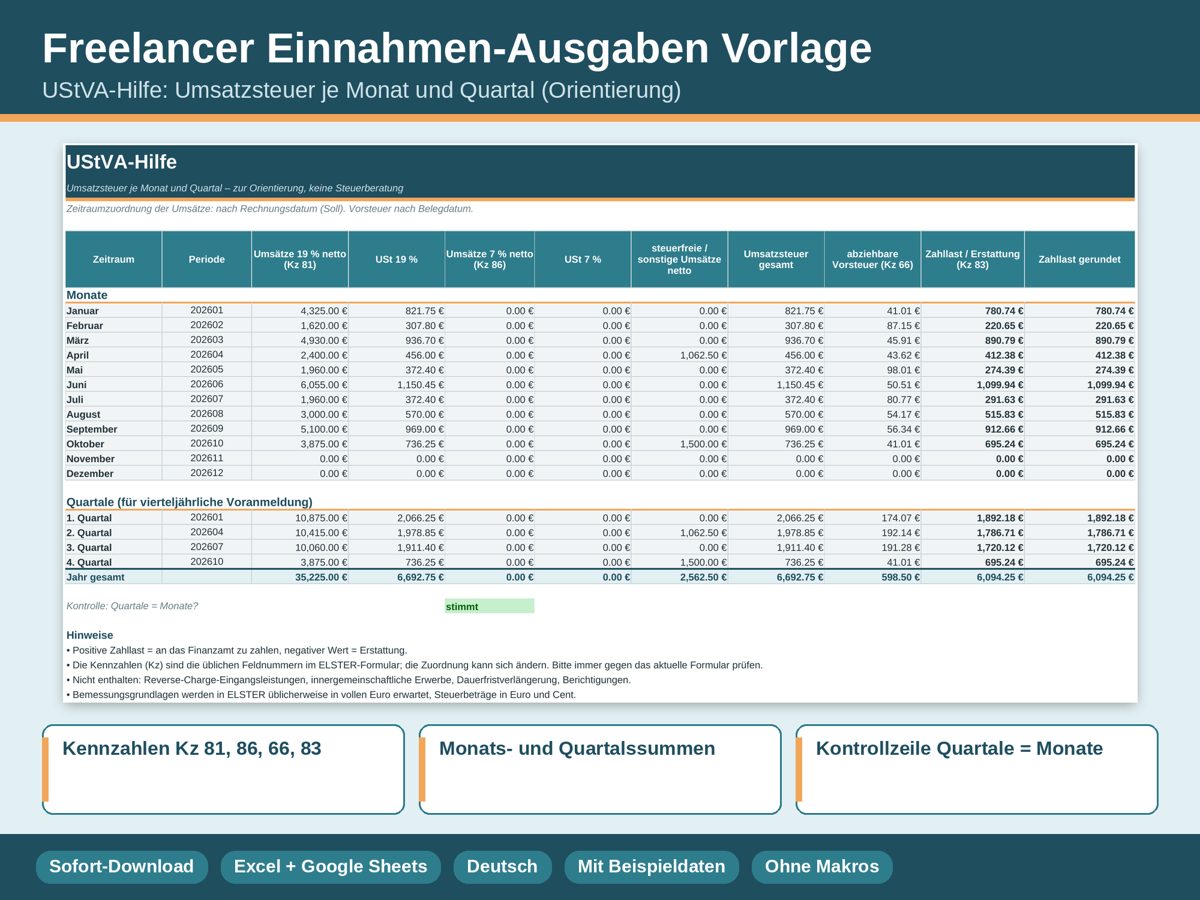The image size is (1200, 900).
Task: Click the Juni revenue value 6,055.00 €
Action: click(300, 385)
